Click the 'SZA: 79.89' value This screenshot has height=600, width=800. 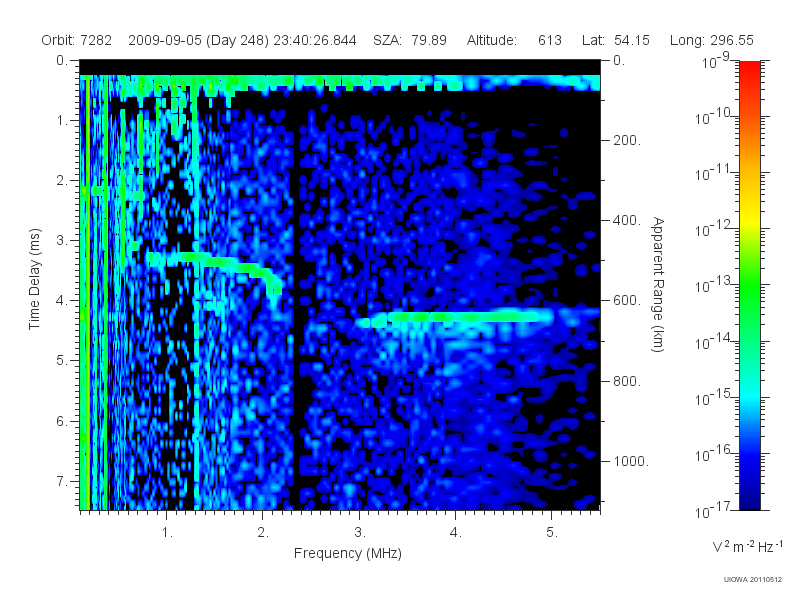(x=410, y=40)
